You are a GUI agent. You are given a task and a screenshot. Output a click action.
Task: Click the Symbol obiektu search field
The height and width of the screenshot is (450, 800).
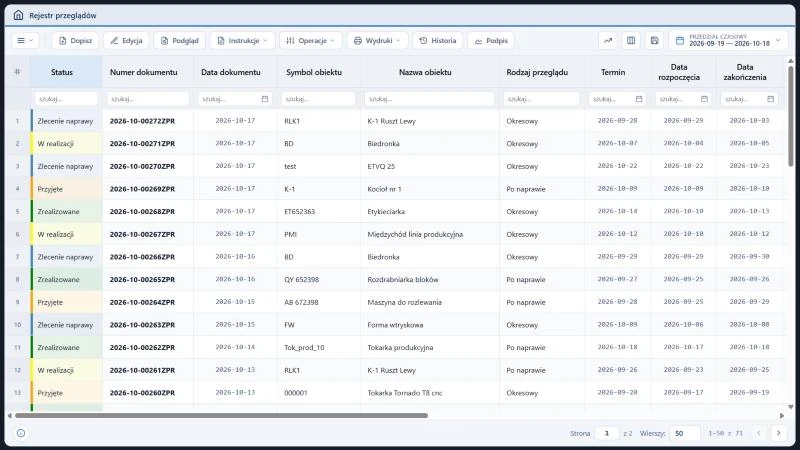point(318,98)
